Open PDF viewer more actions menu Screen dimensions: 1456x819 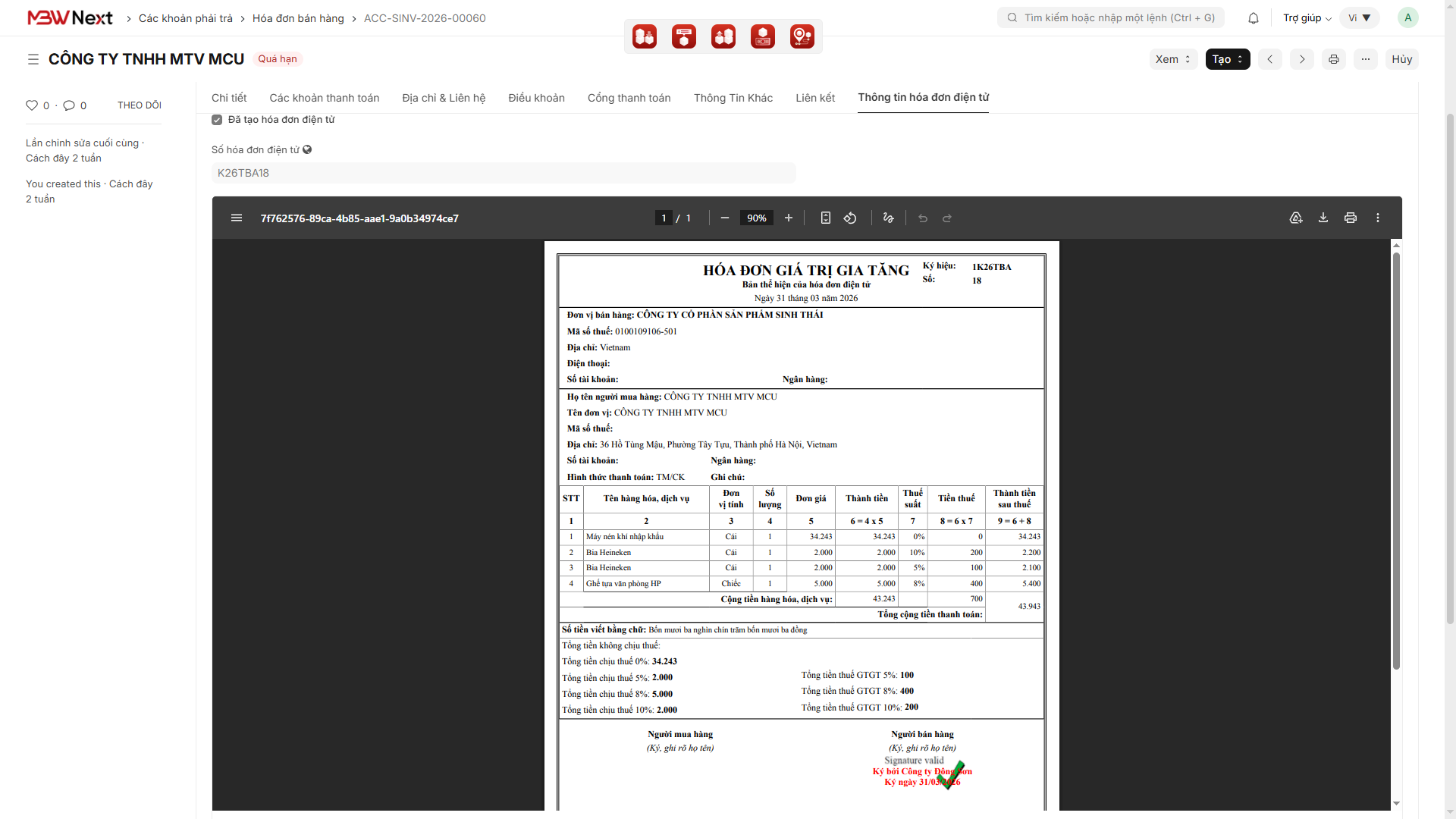(1378, 218)
